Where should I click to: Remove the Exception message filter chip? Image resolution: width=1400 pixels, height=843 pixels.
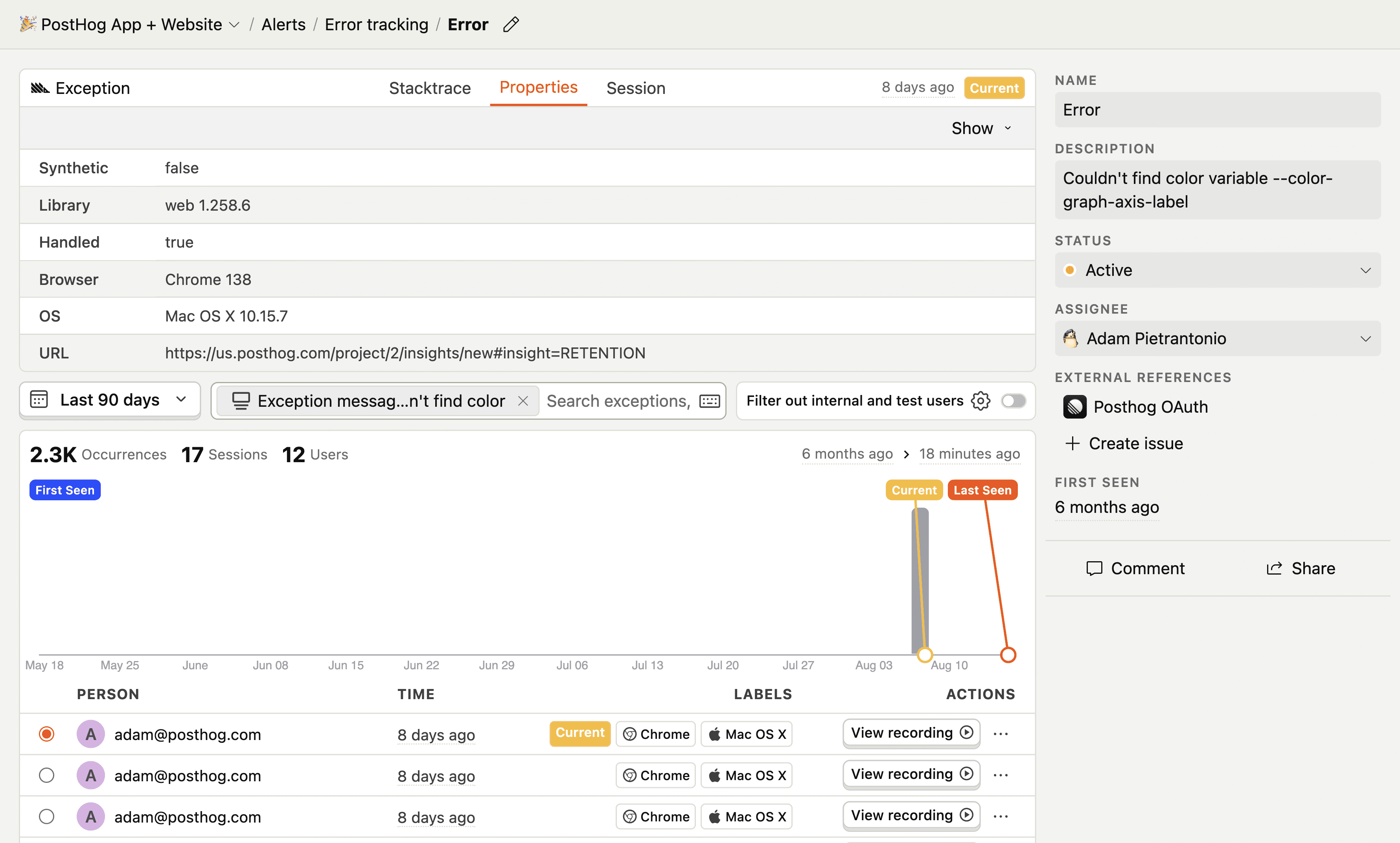coord(523,400)
